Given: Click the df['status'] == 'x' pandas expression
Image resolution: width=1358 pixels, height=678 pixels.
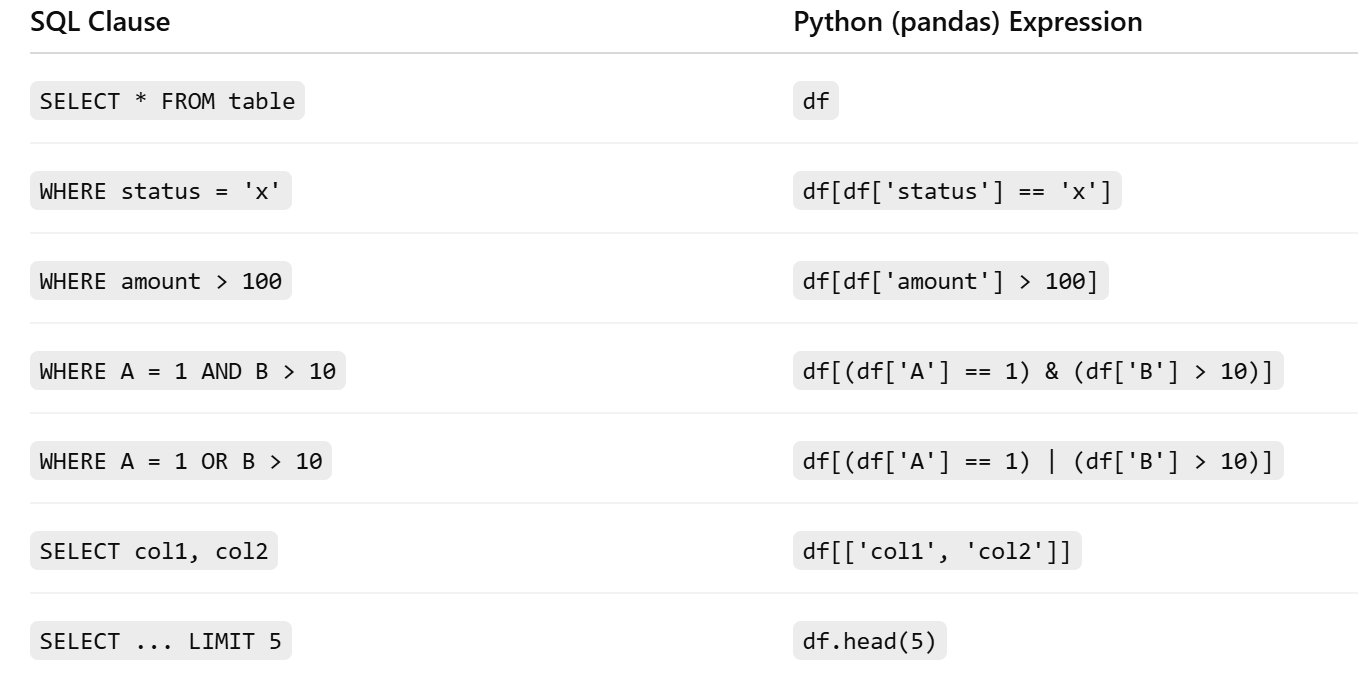Looking at the screenshot, I should tap(957, 191).
